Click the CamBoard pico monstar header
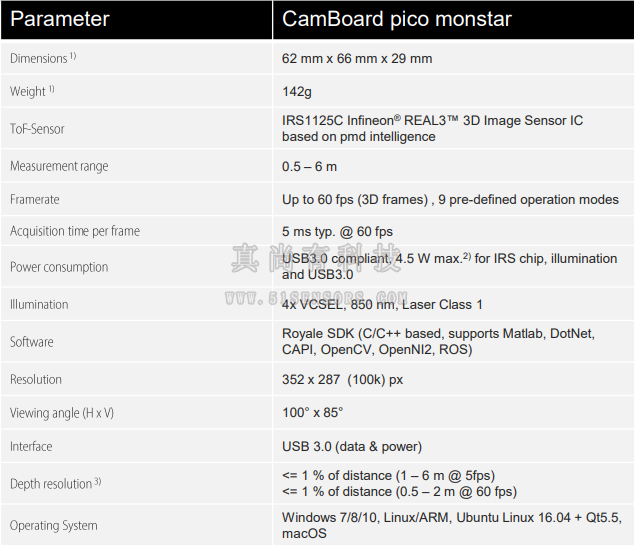The image size is (634, 551). click(397, 19)
